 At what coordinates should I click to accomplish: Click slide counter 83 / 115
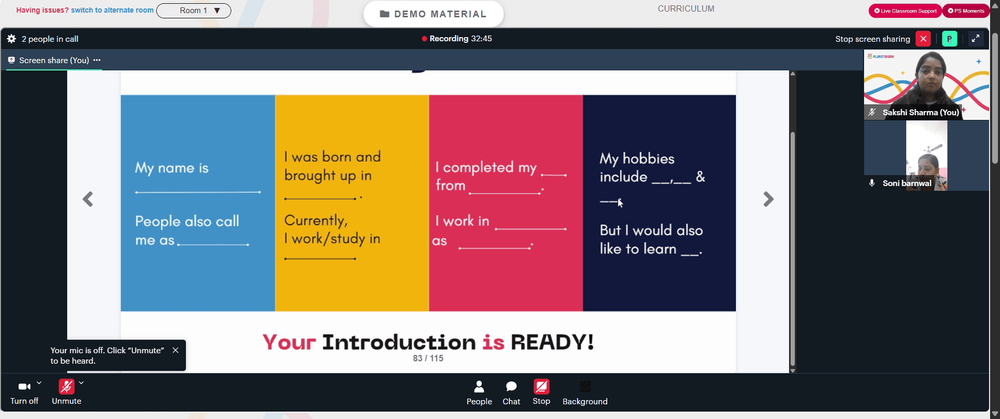coord(428,358)
